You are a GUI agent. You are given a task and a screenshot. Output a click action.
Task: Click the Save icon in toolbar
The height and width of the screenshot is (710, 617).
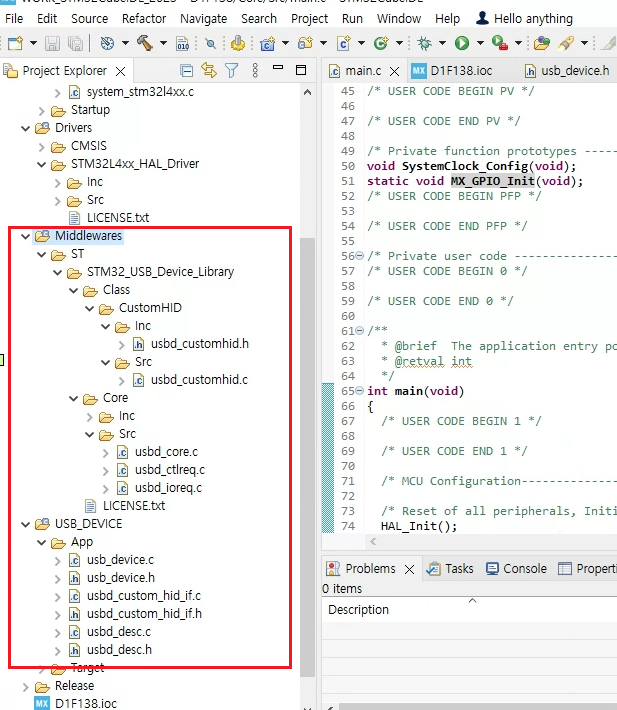[52, 43]
